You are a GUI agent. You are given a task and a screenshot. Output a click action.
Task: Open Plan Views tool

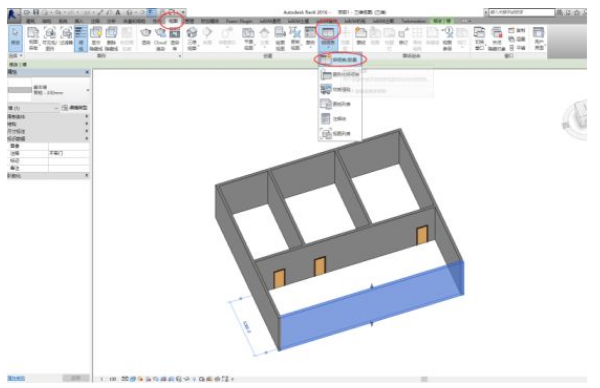(x=248, y=39)
